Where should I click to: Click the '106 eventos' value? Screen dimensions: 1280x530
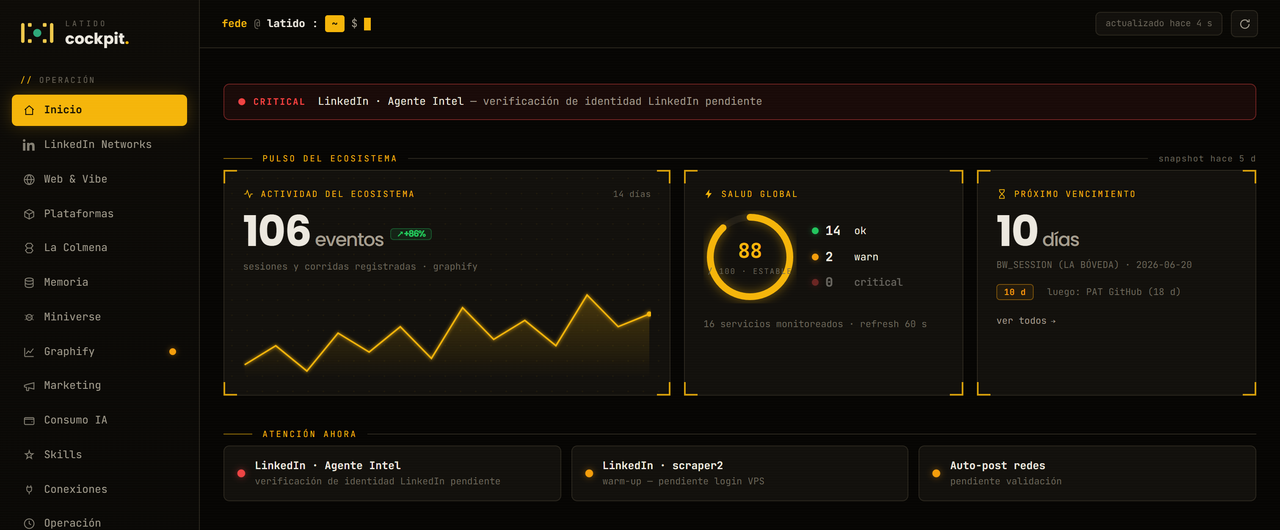313,233
